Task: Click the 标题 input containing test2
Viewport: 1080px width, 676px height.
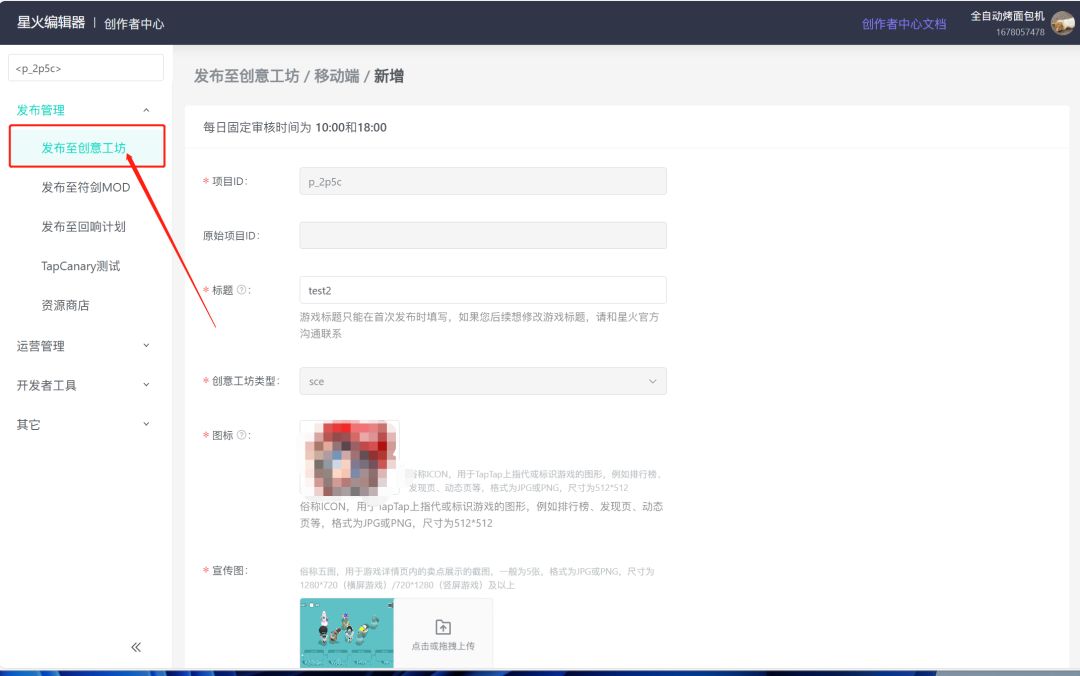Action: pos(483,290)
